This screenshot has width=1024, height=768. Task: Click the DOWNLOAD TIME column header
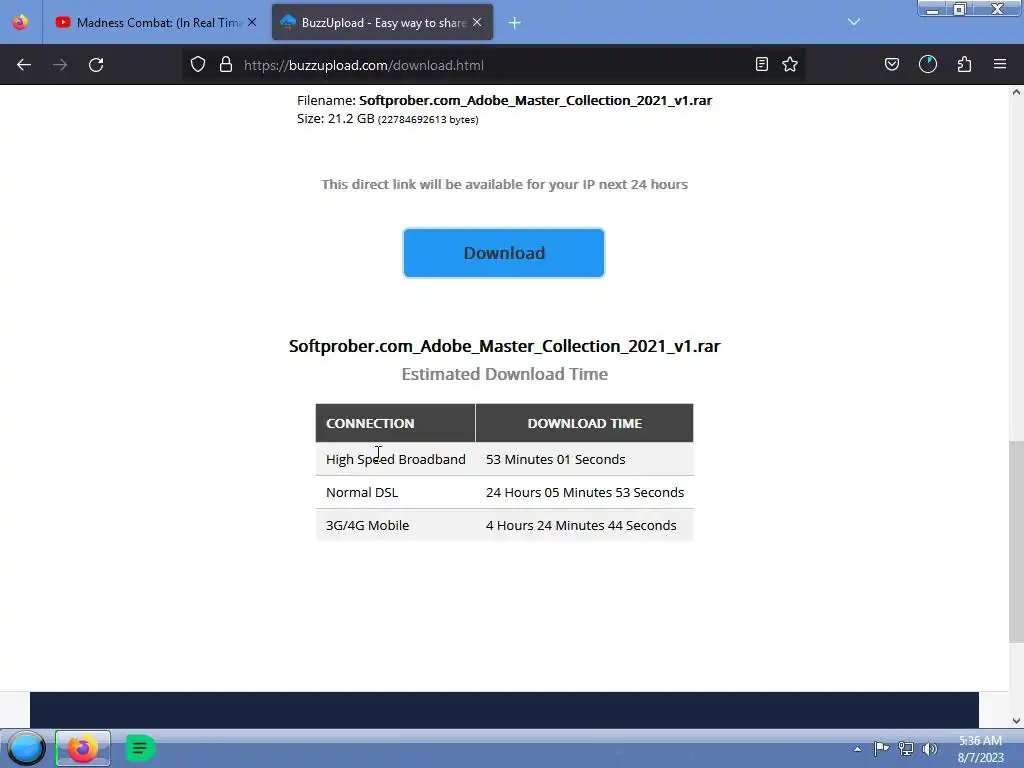click(x=584, y=423)
